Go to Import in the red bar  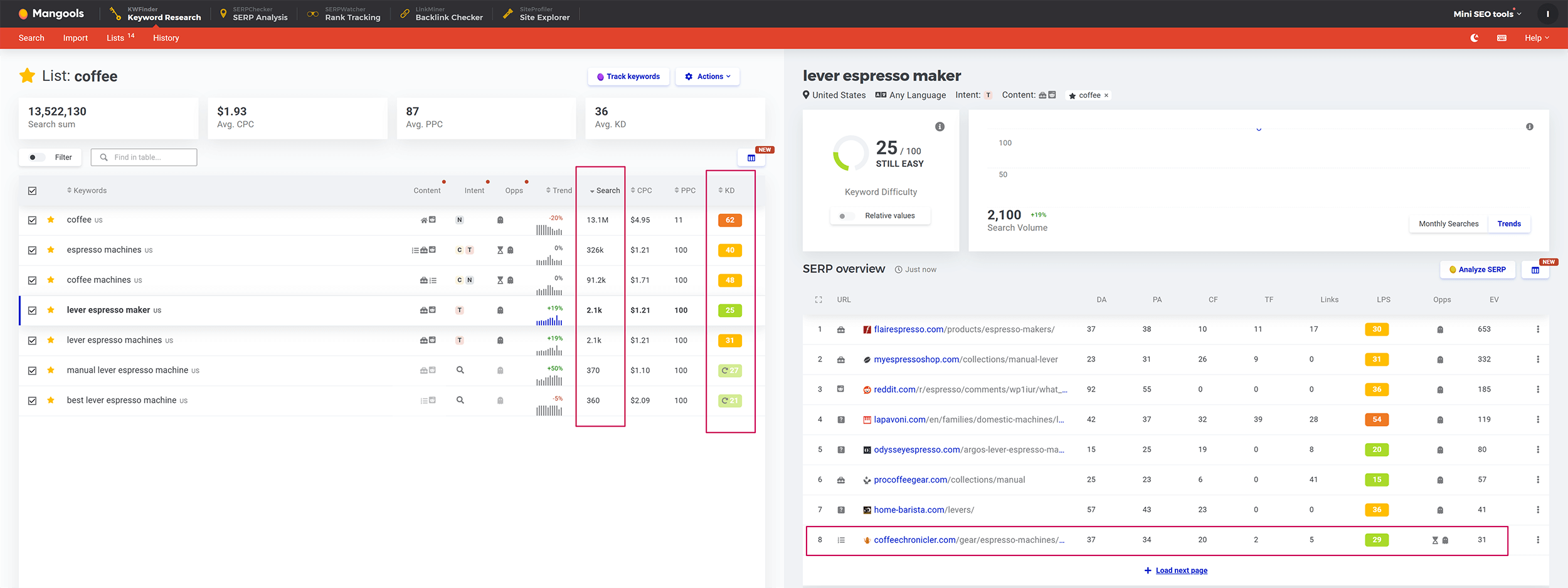click(75, 38)
